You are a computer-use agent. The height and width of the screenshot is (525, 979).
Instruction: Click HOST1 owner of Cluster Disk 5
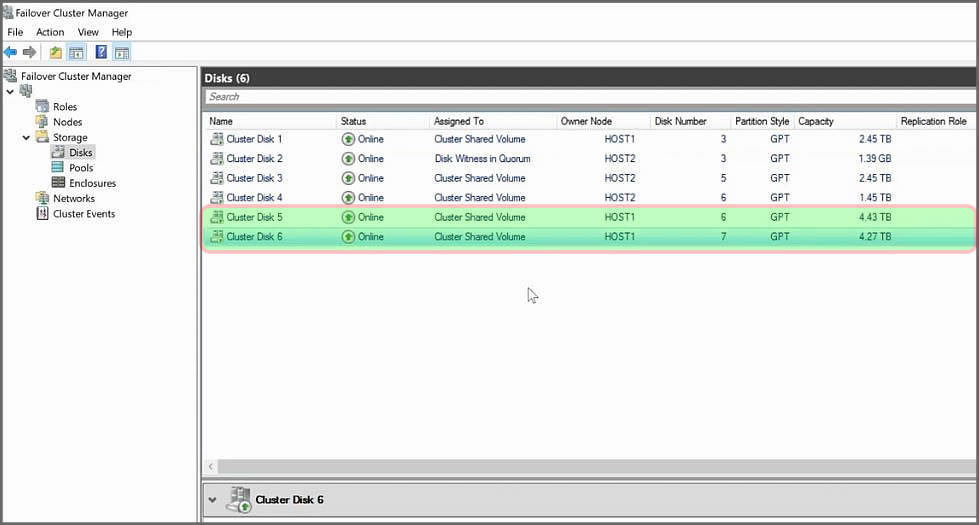[619, 217]
